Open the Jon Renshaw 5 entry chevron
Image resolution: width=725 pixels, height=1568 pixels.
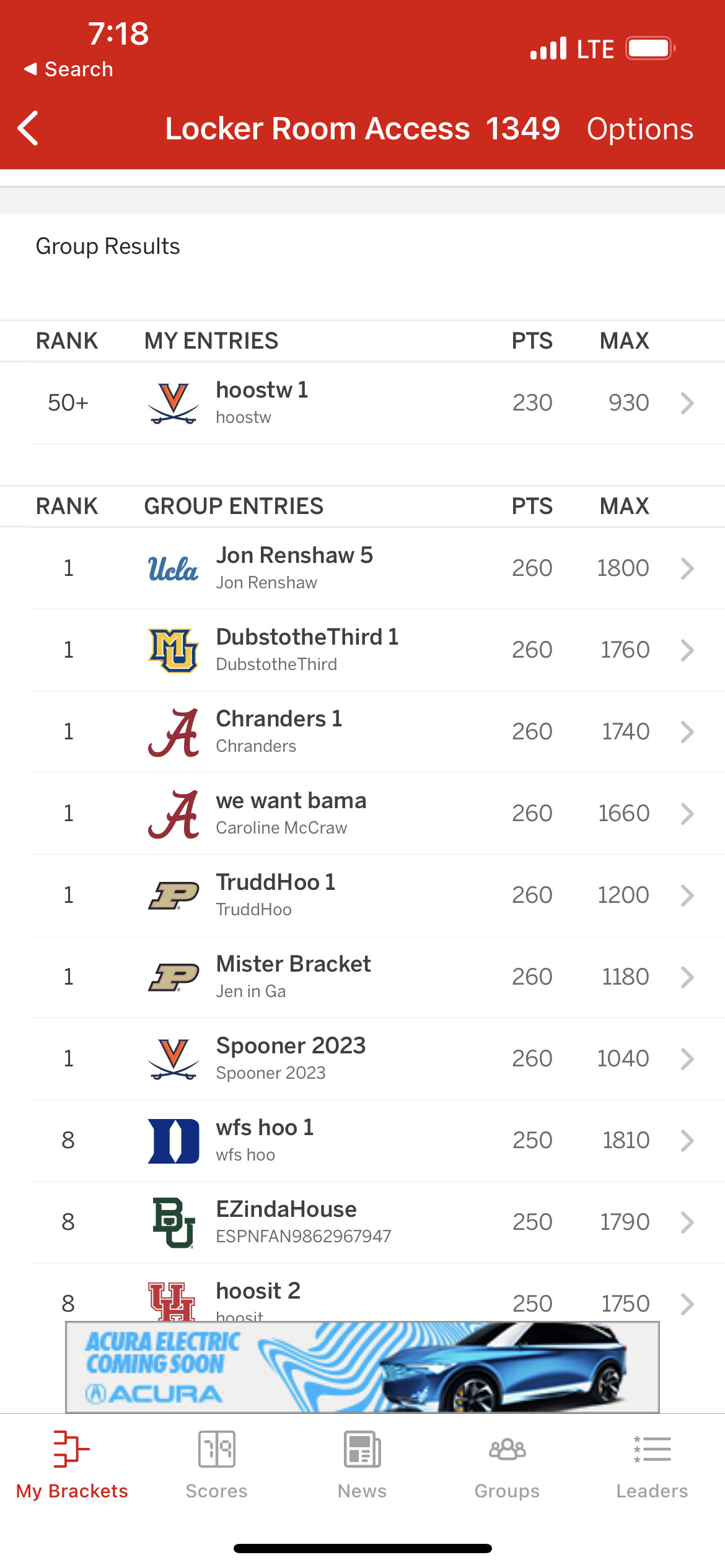(687, 568)
